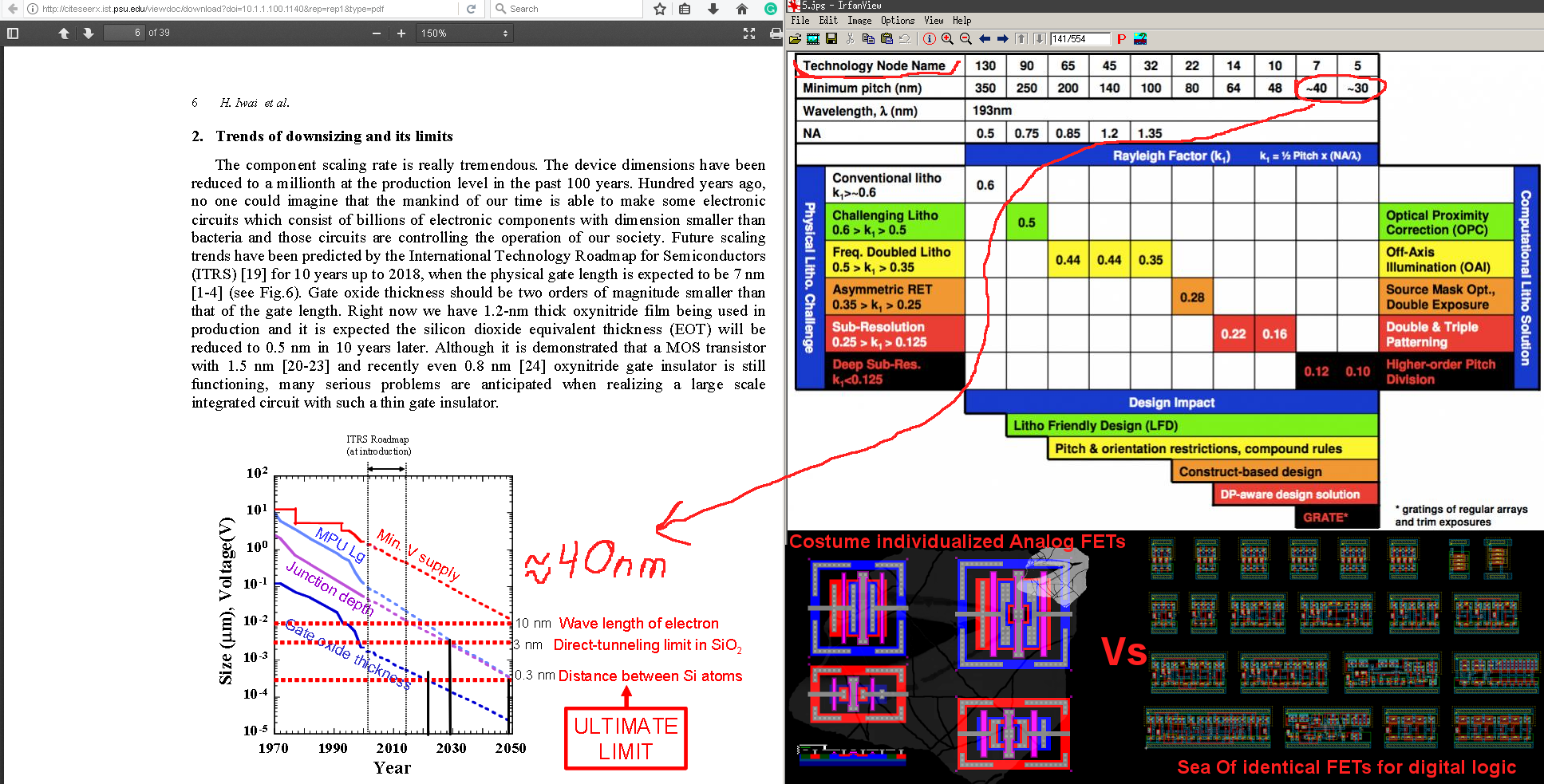Go to previous PDF page arrow
1544x784 pixels.
tap(64, 33)
